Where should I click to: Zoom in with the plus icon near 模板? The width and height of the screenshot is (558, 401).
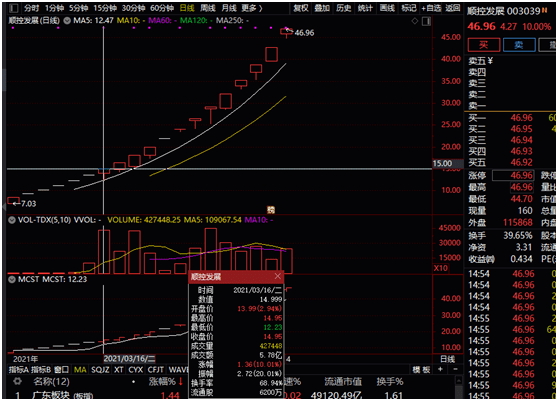pos(440,369)
